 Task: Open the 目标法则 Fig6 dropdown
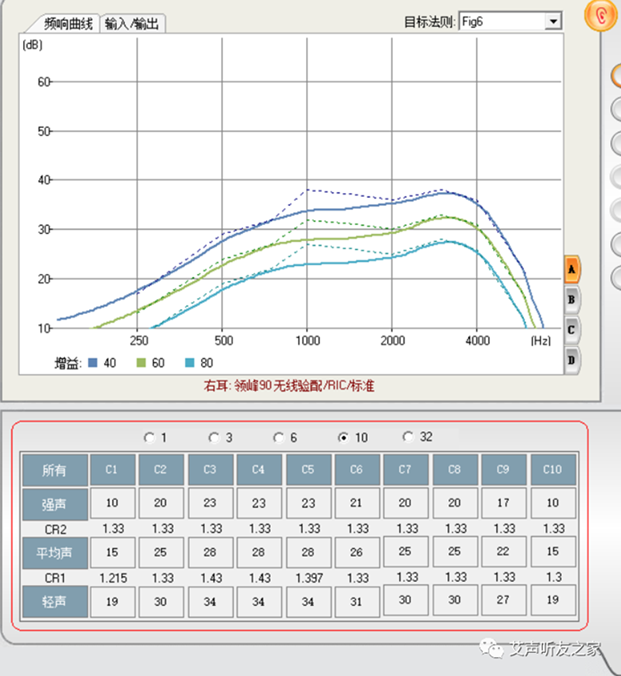click(553, 21)
